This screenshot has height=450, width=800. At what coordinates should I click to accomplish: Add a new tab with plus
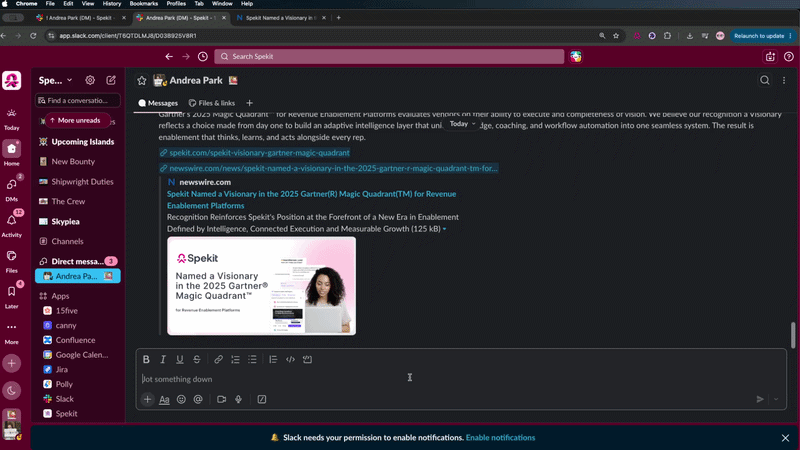tap(249, 103)
